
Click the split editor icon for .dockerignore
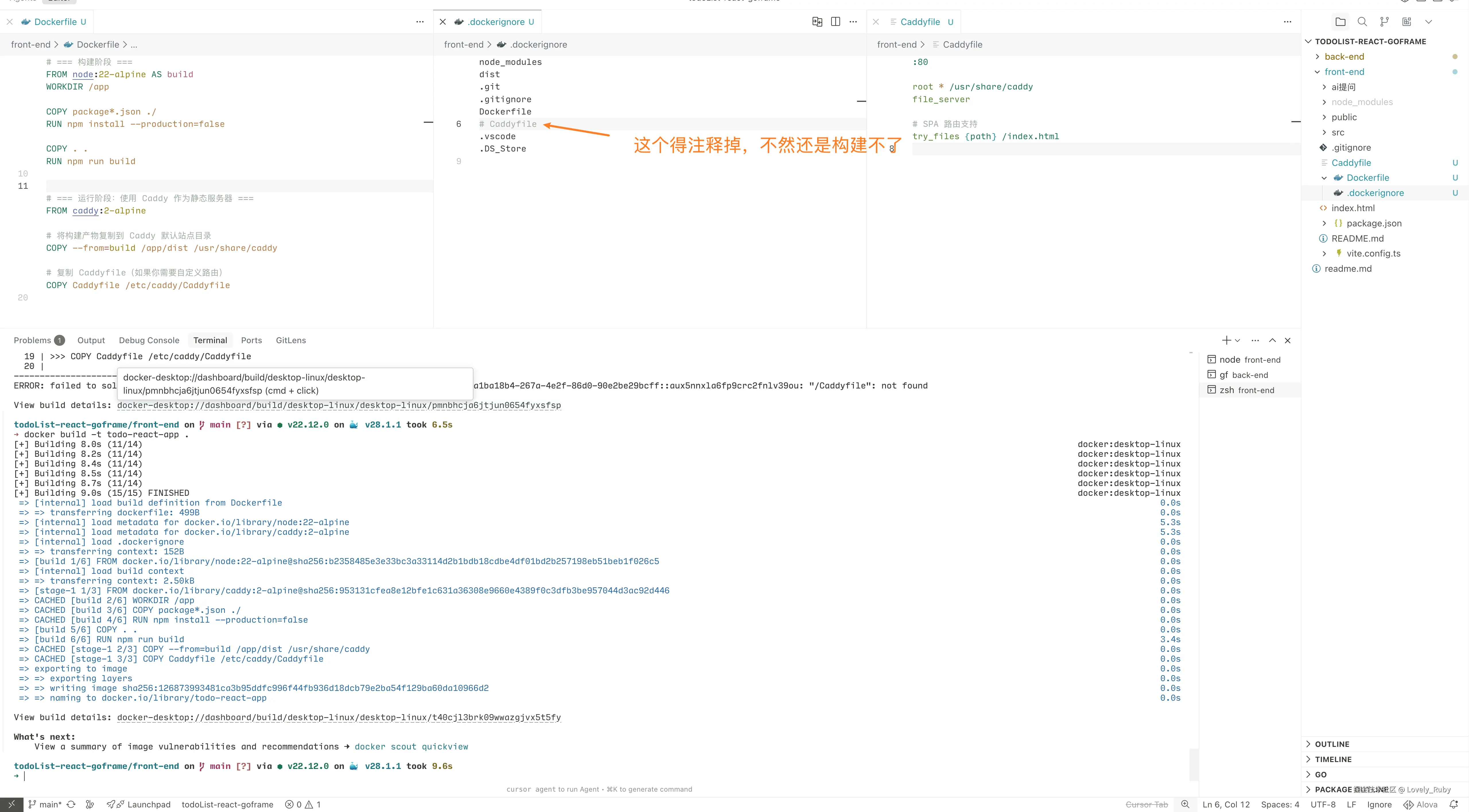[x=835, y=22]
